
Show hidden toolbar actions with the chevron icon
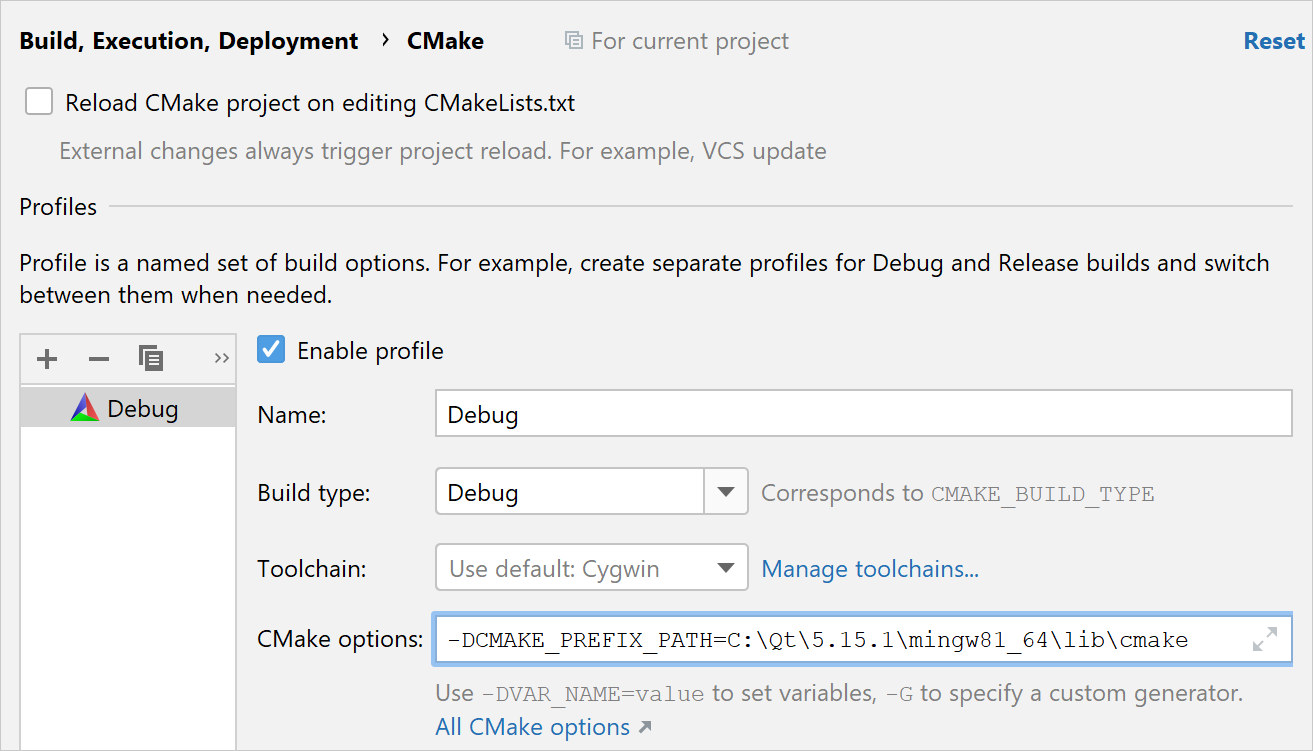pyautogui.click(x=221, y=358)
